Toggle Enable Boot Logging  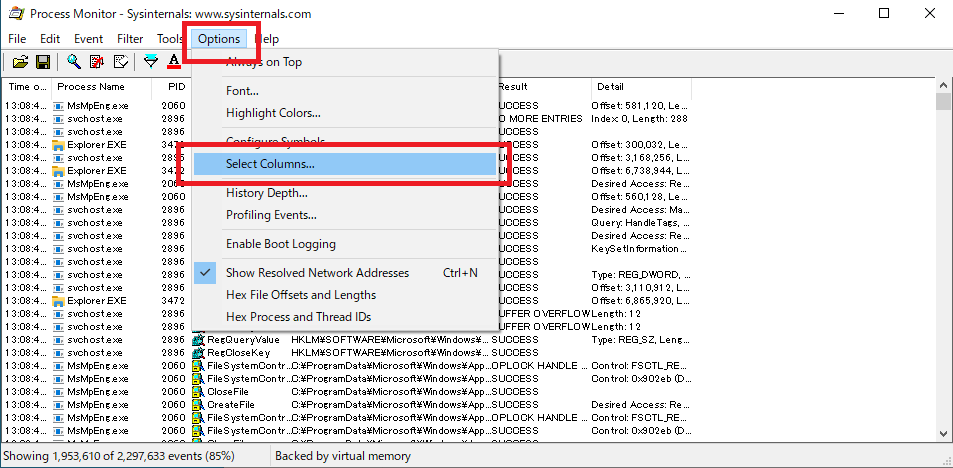(x=345, y=244)
